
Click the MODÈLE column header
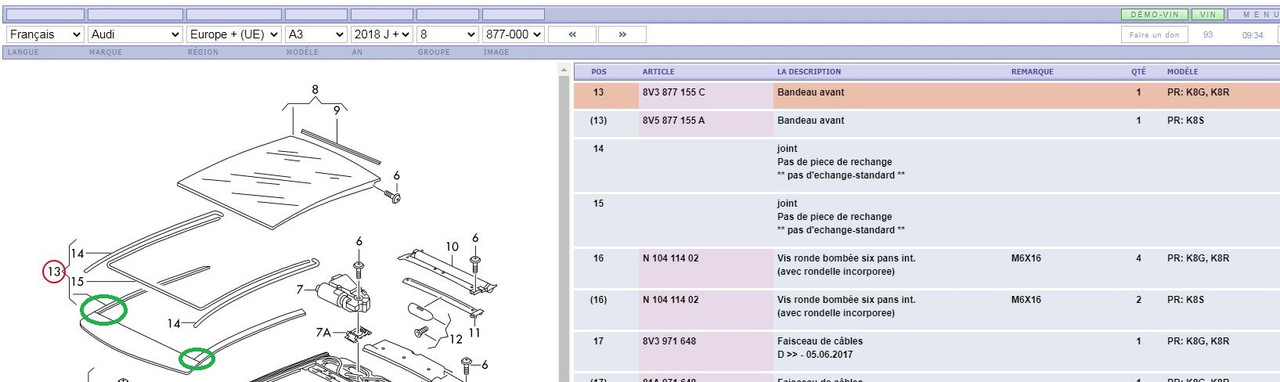point(1183,72)
